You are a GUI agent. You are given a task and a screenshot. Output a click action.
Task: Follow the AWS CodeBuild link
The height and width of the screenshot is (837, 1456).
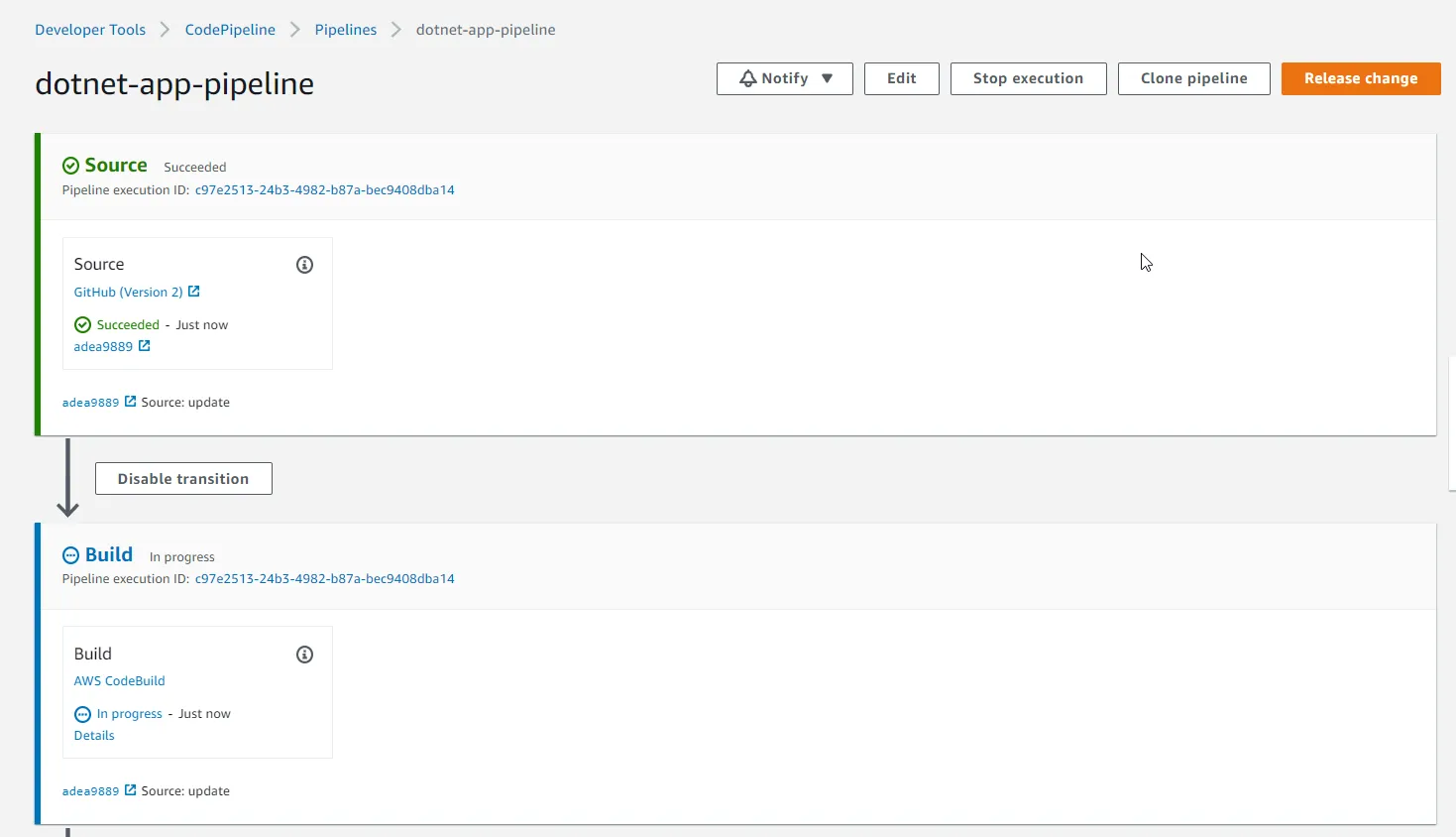(x=119, y=680)
